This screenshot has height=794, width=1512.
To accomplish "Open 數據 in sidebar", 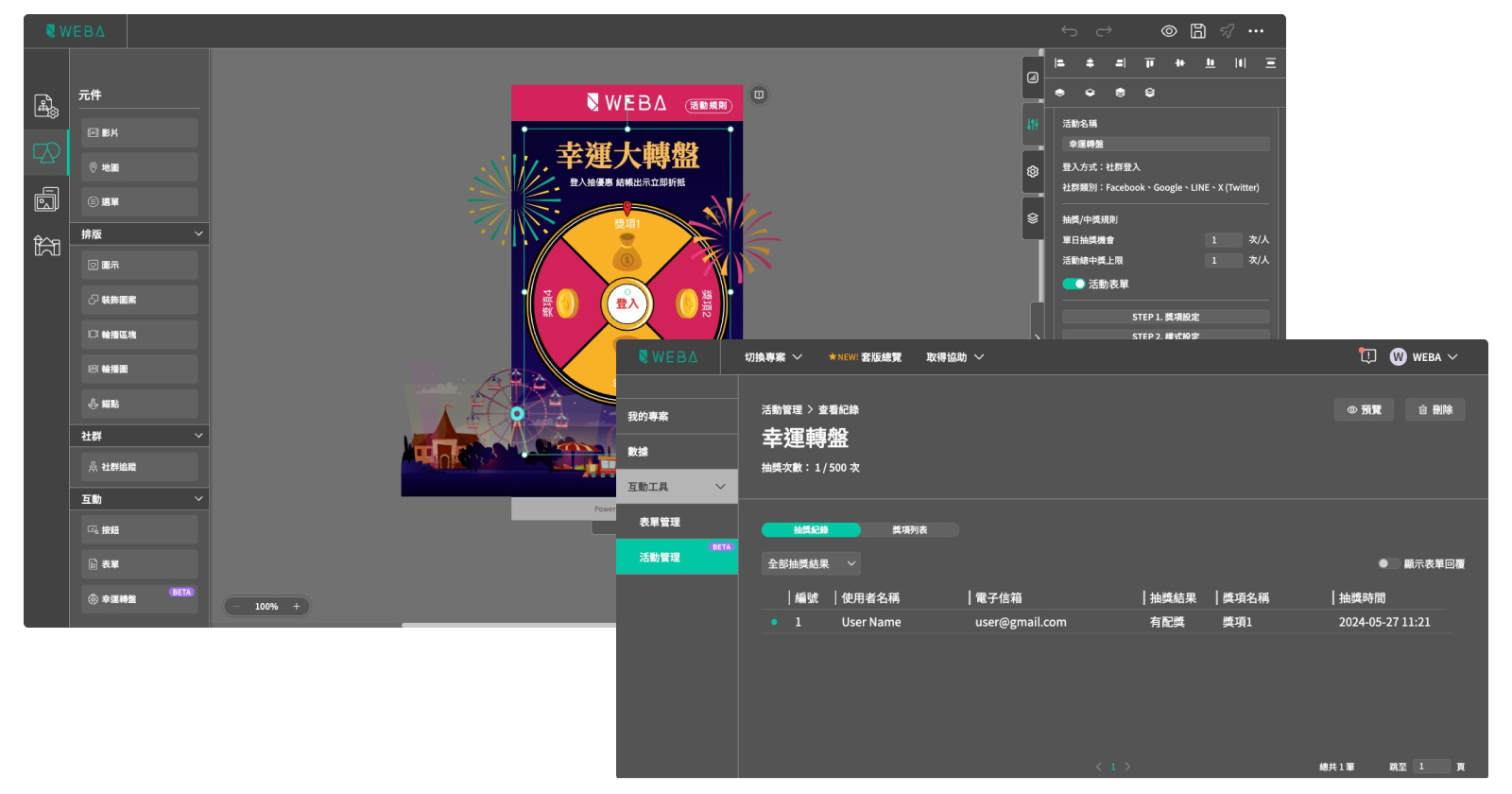I will (x=677, y=452).
